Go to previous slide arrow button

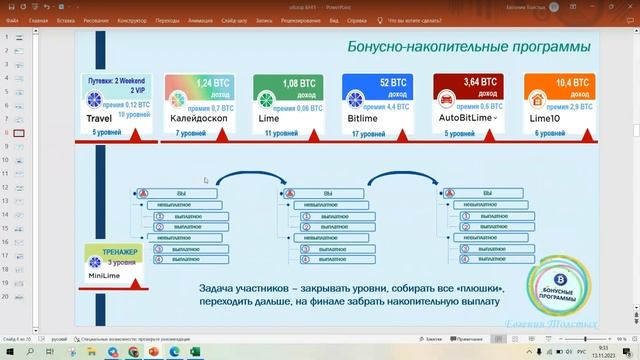coord(636,316)
